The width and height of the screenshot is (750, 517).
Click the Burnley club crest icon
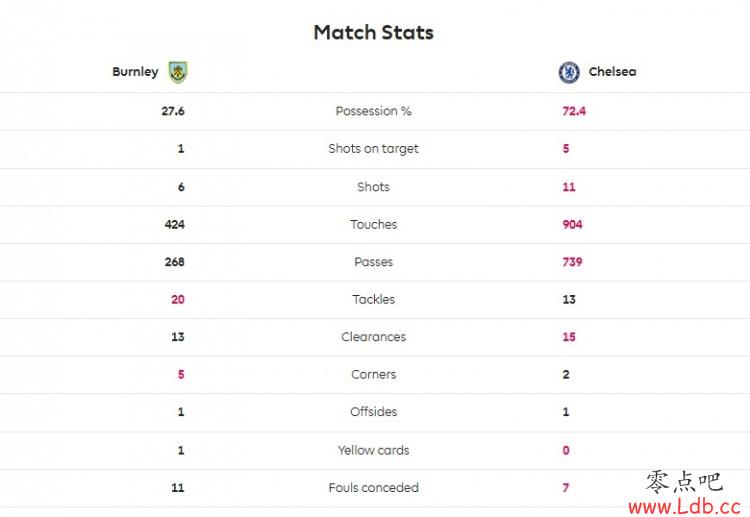(178, 72)
